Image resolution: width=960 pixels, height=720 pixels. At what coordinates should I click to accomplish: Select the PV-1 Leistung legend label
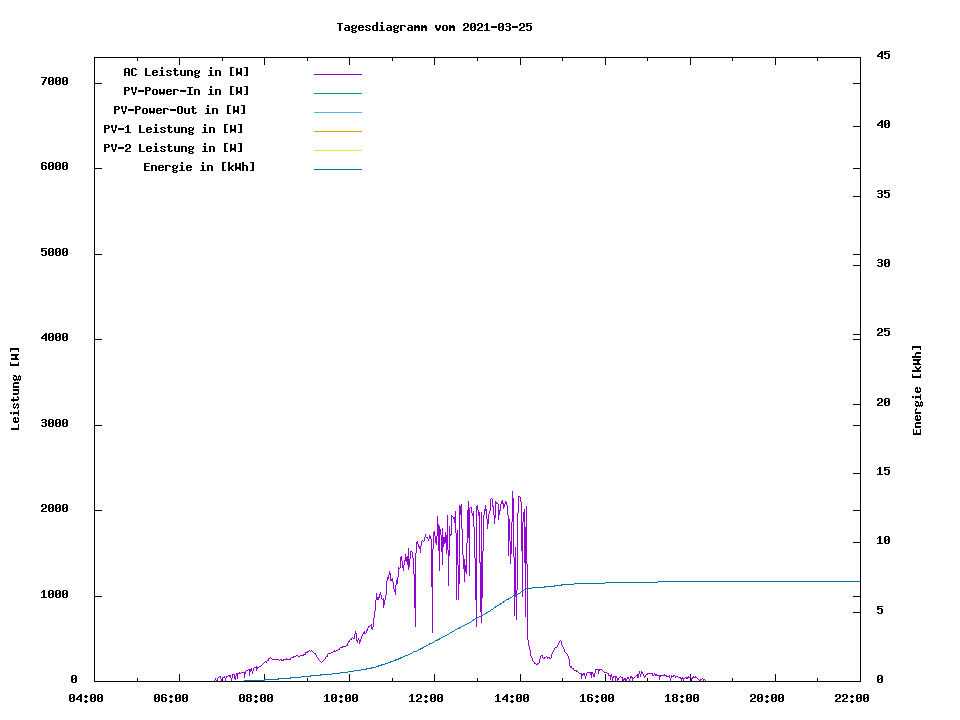point(174,129)
